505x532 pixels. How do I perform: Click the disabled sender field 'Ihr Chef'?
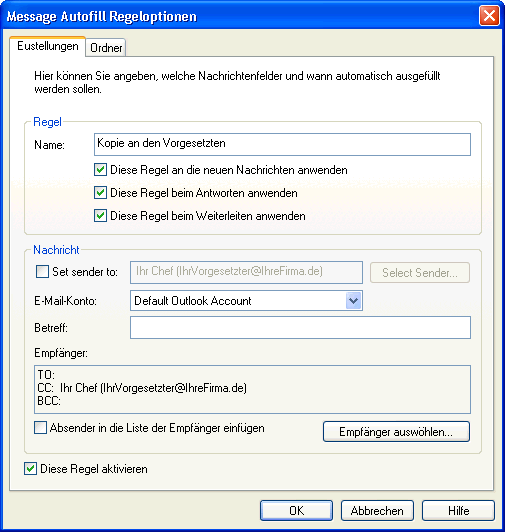(x=246, y=272)
